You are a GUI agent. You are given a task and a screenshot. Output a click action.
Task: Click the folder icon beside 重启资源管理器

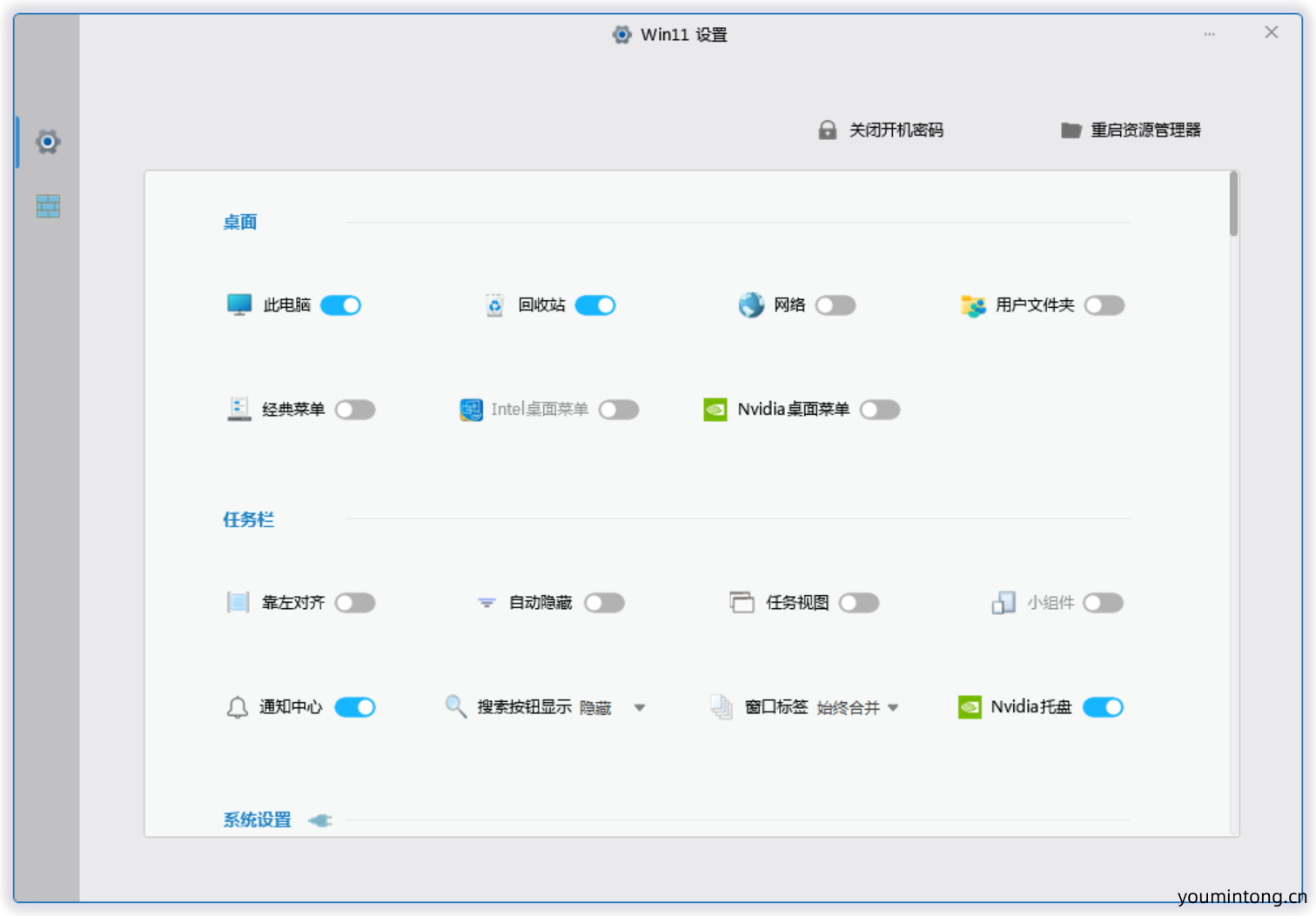click(x=1071, y=130)
